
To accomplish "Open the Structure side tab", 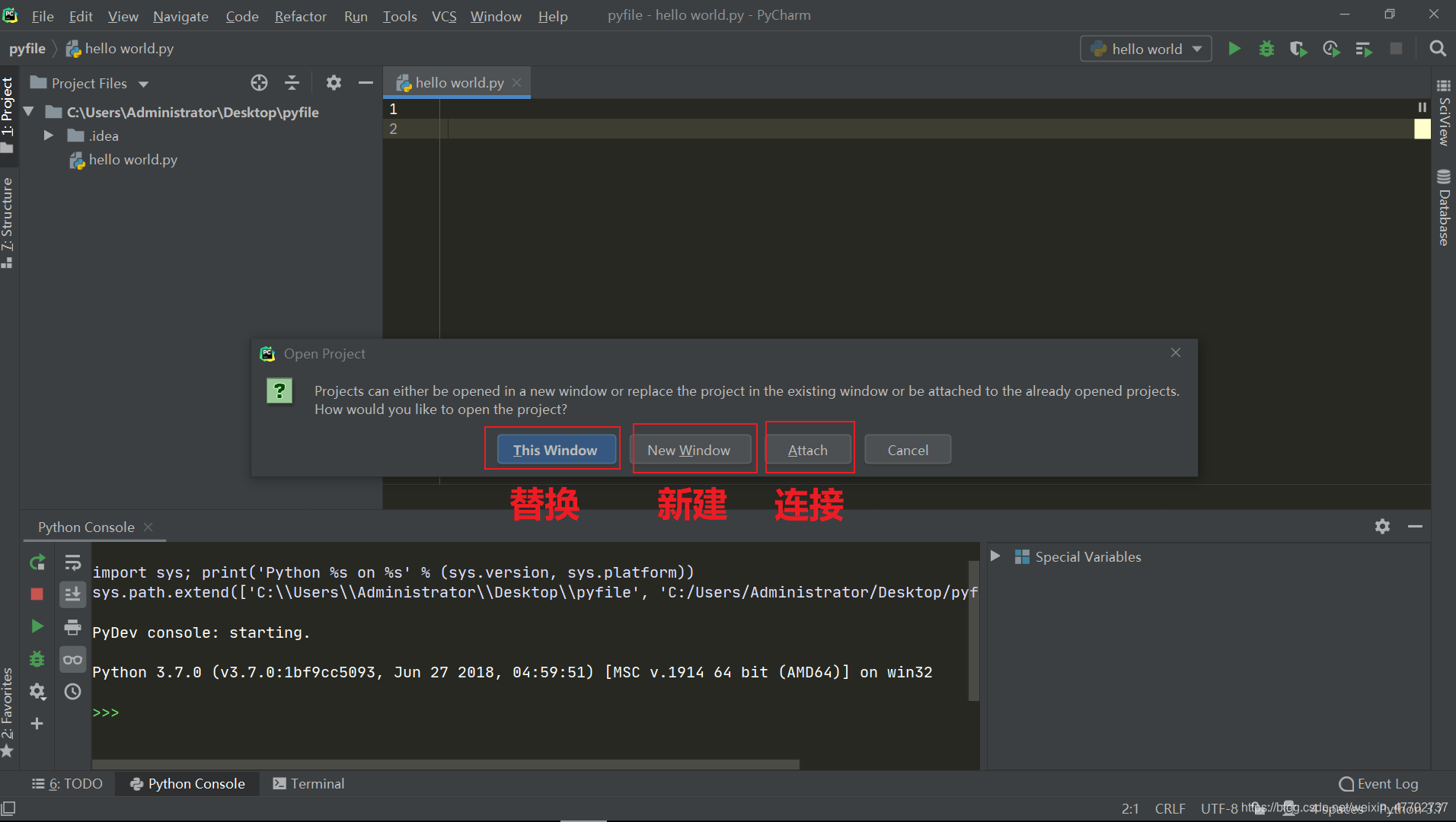I will coord(8,222).
